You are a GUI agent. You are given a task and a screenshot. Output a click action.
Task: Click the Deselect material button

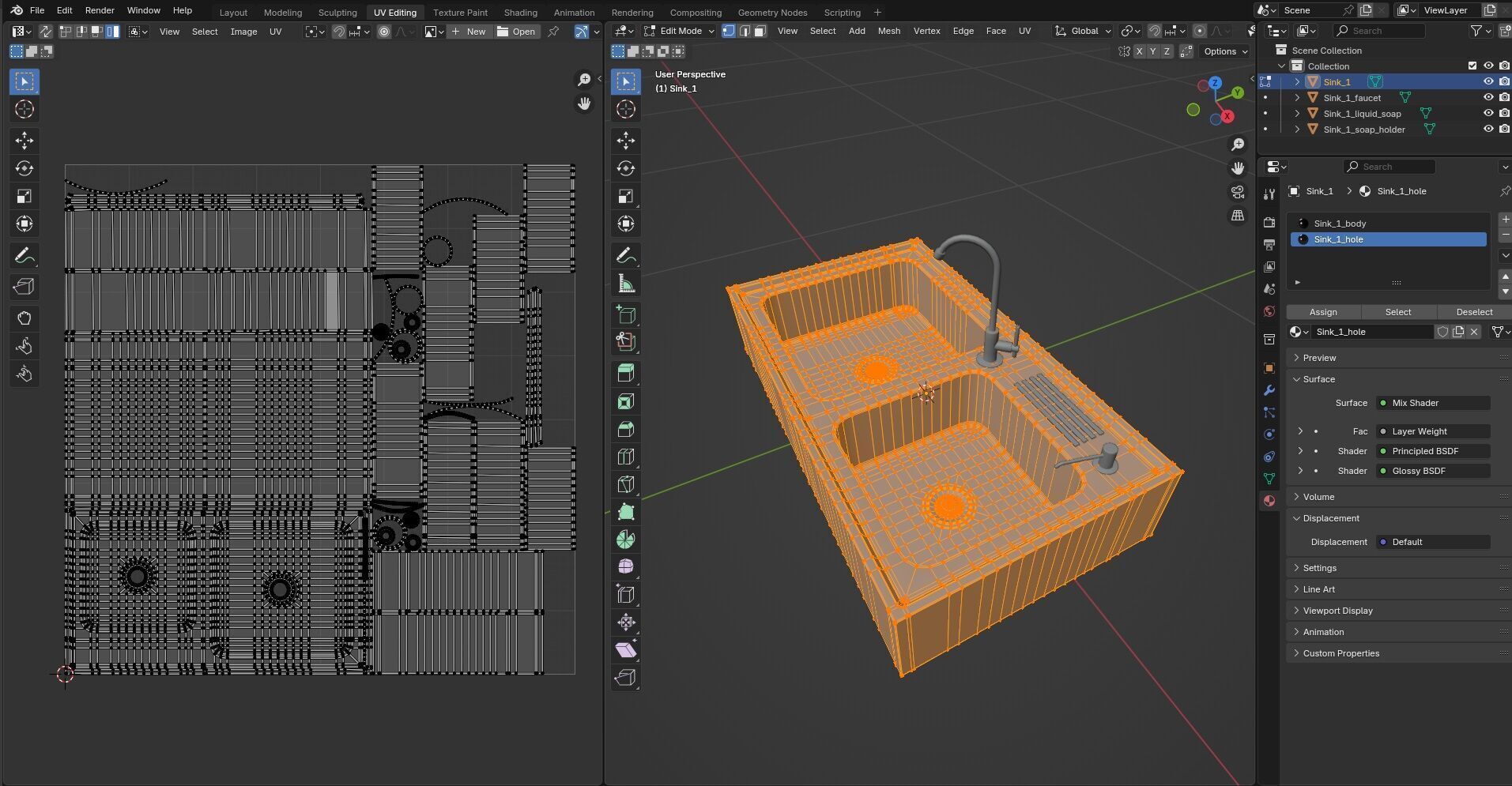point(1474,312)
